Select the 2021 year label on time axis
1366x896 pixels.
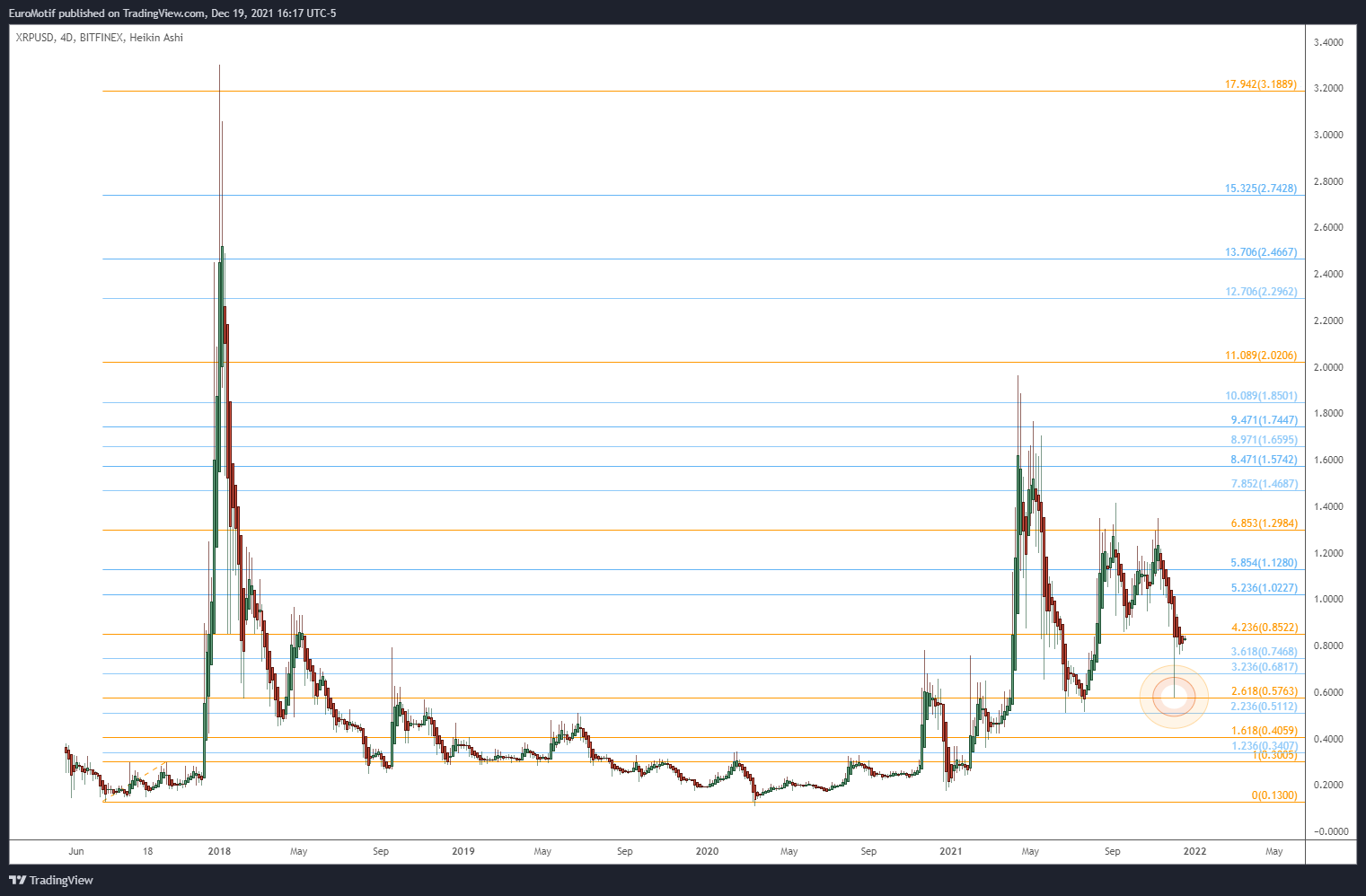950,851
